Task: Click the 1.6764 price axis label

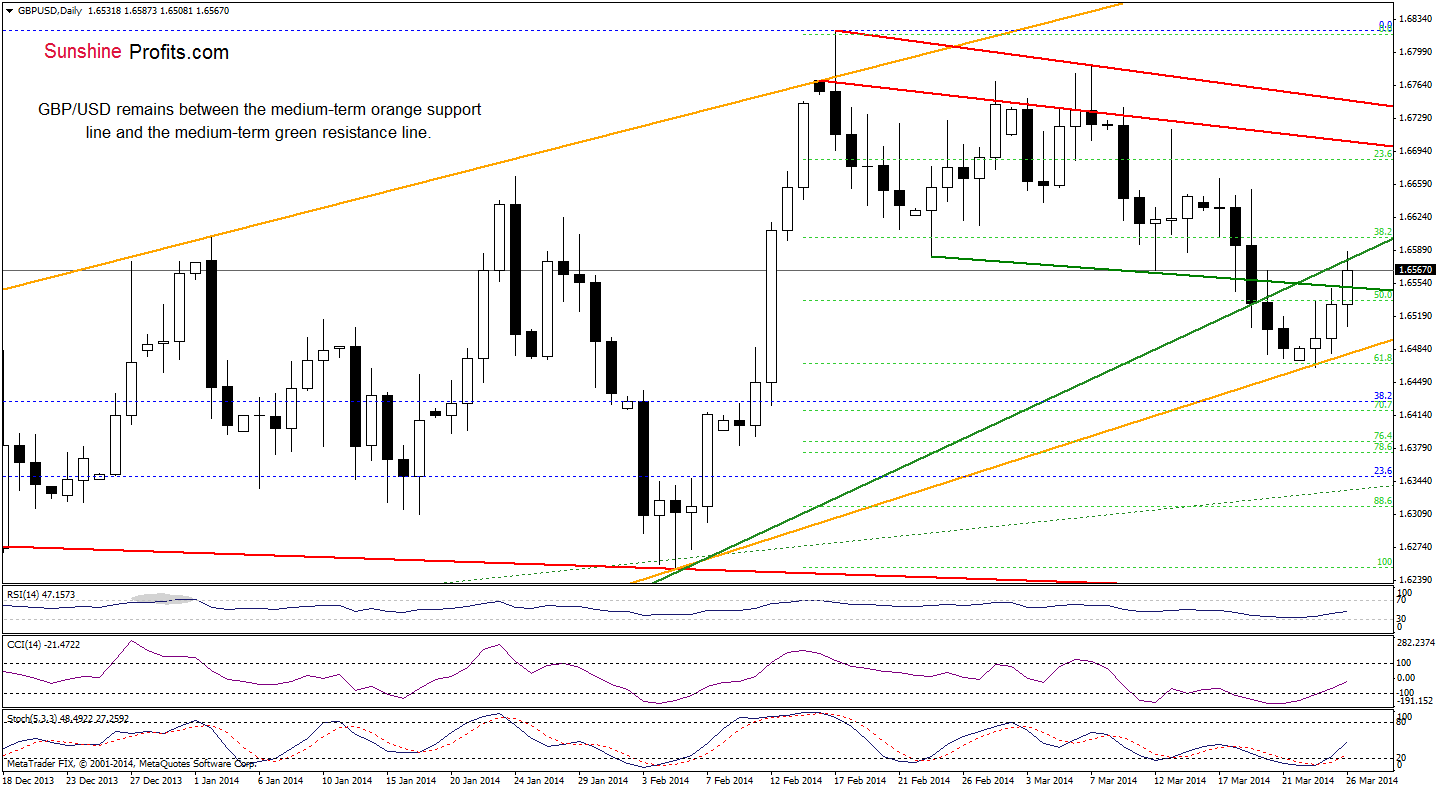Action: tap(1416, 85)
